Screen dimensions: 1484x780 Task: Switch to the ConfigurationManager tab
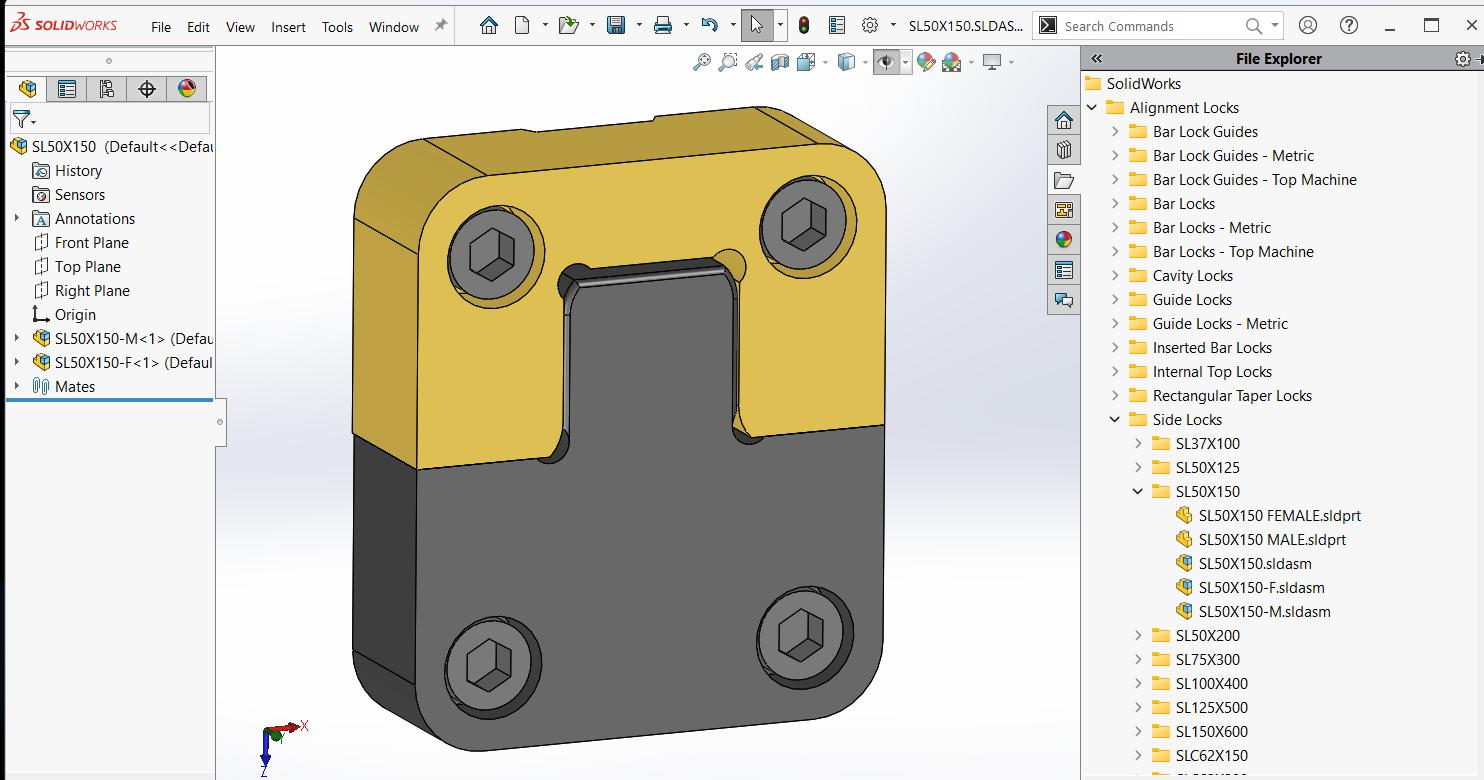[107, 89]
